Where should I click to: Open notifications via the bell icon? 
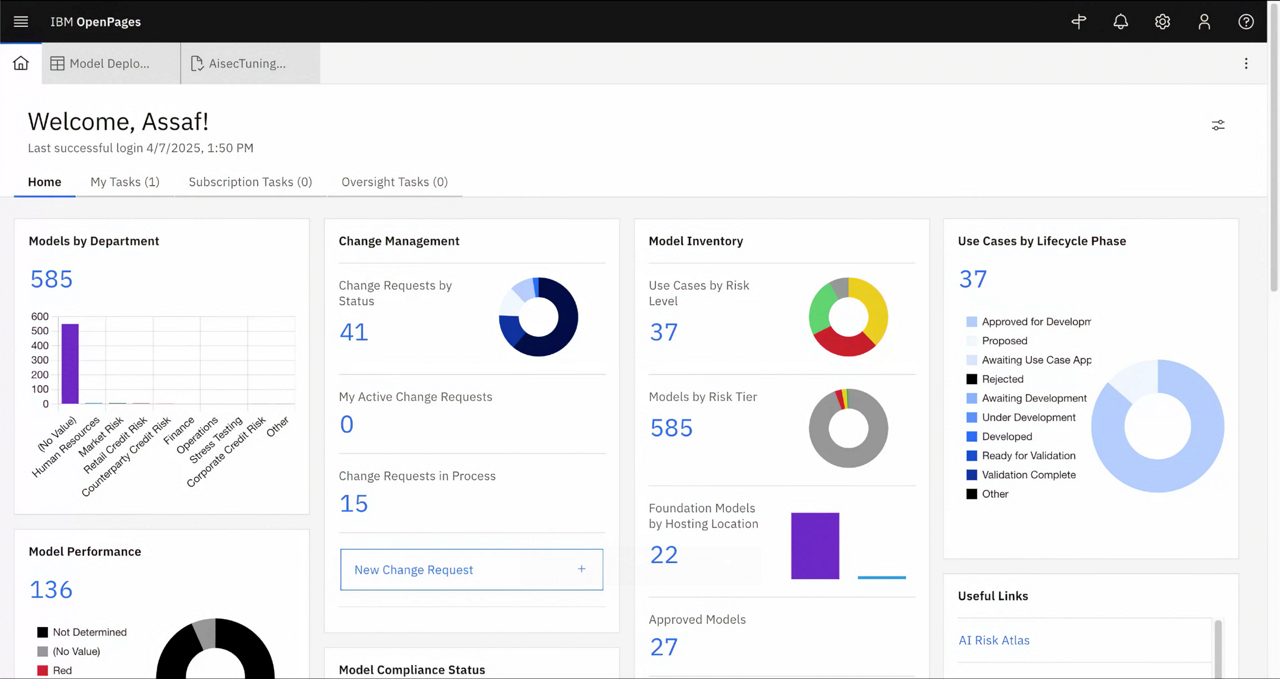[x=1120, y=21]
